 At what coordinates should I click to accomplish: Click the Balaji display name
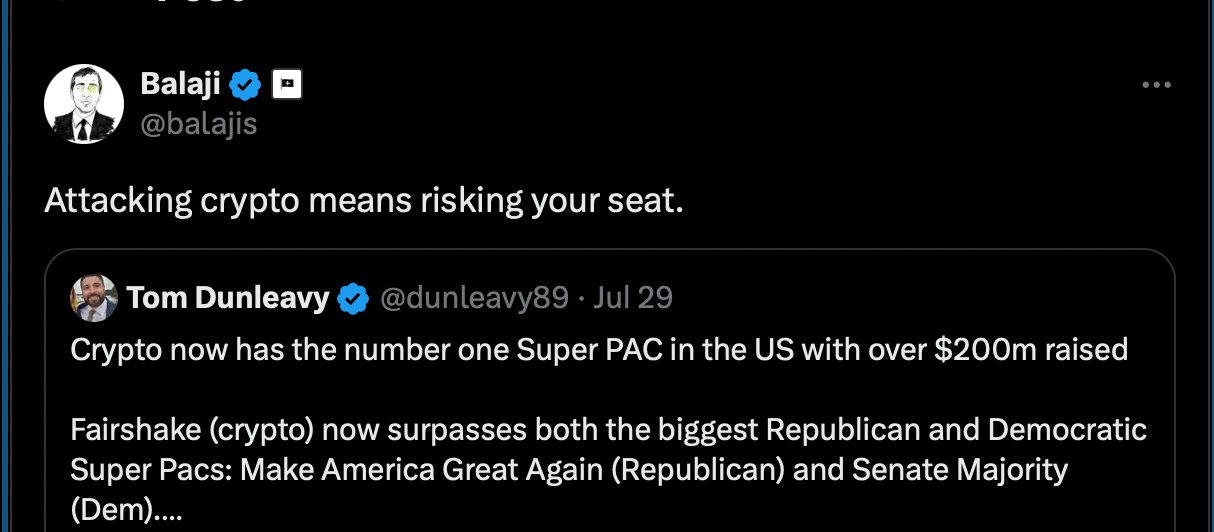coord(180,85)
